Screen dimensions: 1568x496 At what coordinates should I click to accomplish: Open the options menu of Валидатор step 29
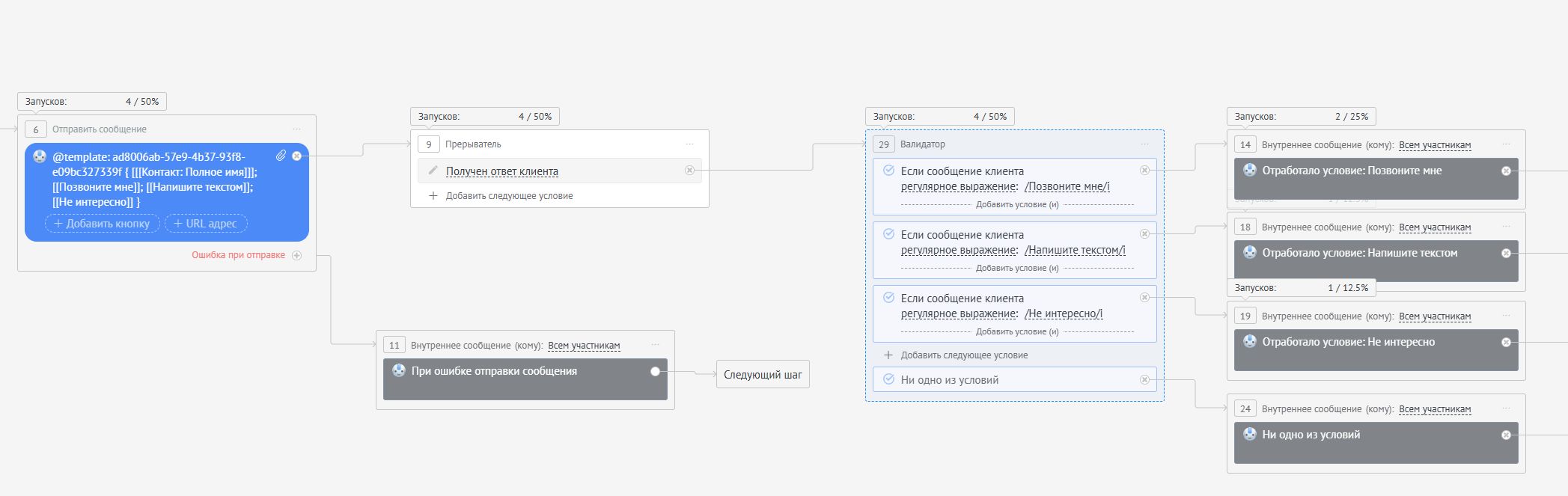(1144, 144)
